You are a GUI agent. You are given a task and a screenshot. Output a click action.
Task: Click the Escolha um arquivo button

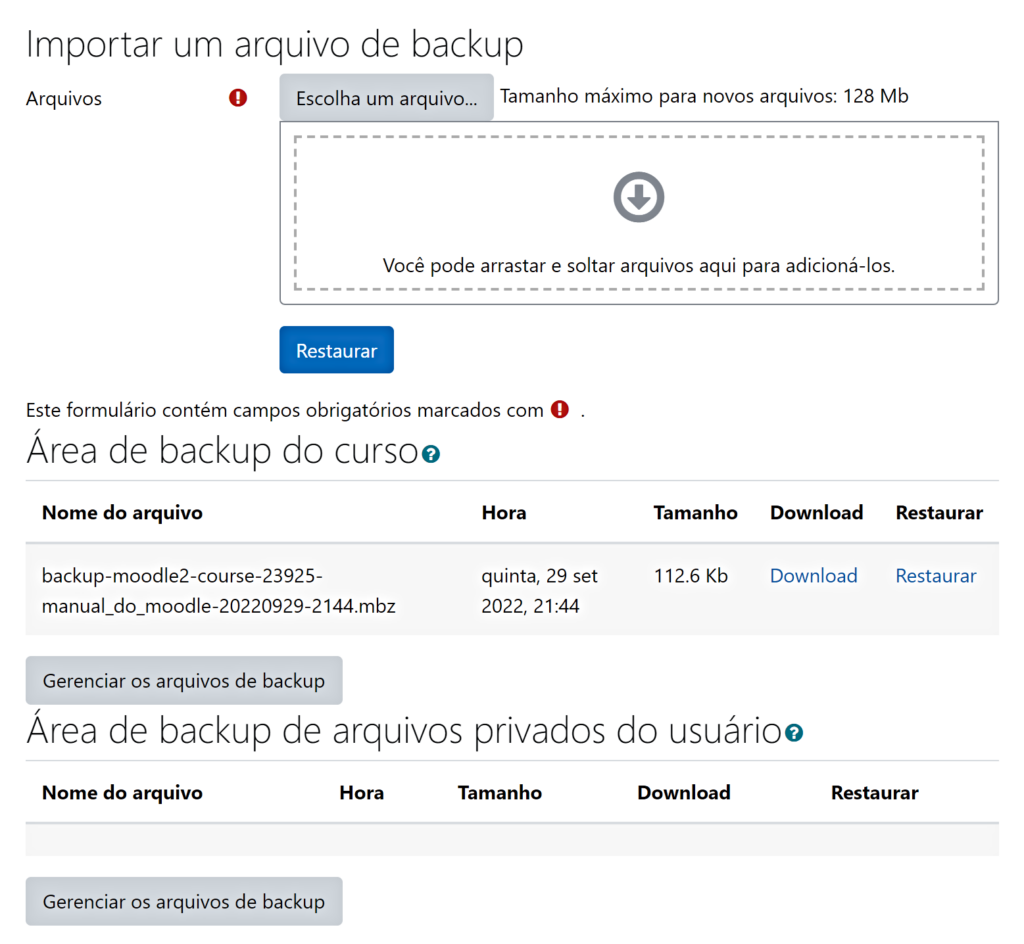pyautogui.click(x=387, y=97)
